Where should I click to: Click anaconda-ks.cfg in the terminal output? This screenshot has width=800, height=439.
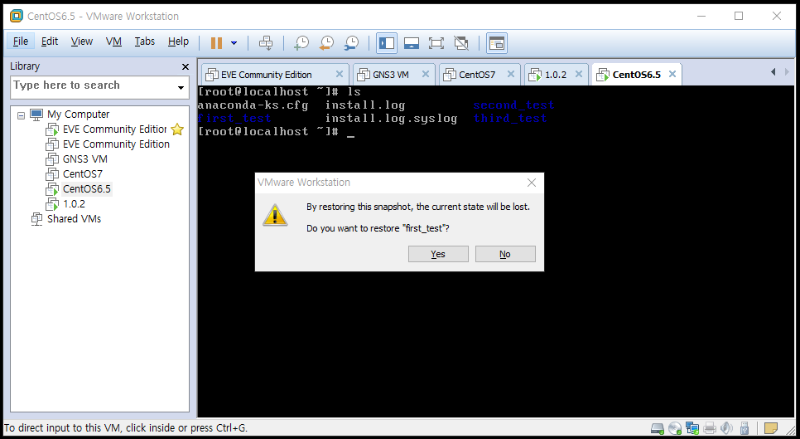pos(253,105)
